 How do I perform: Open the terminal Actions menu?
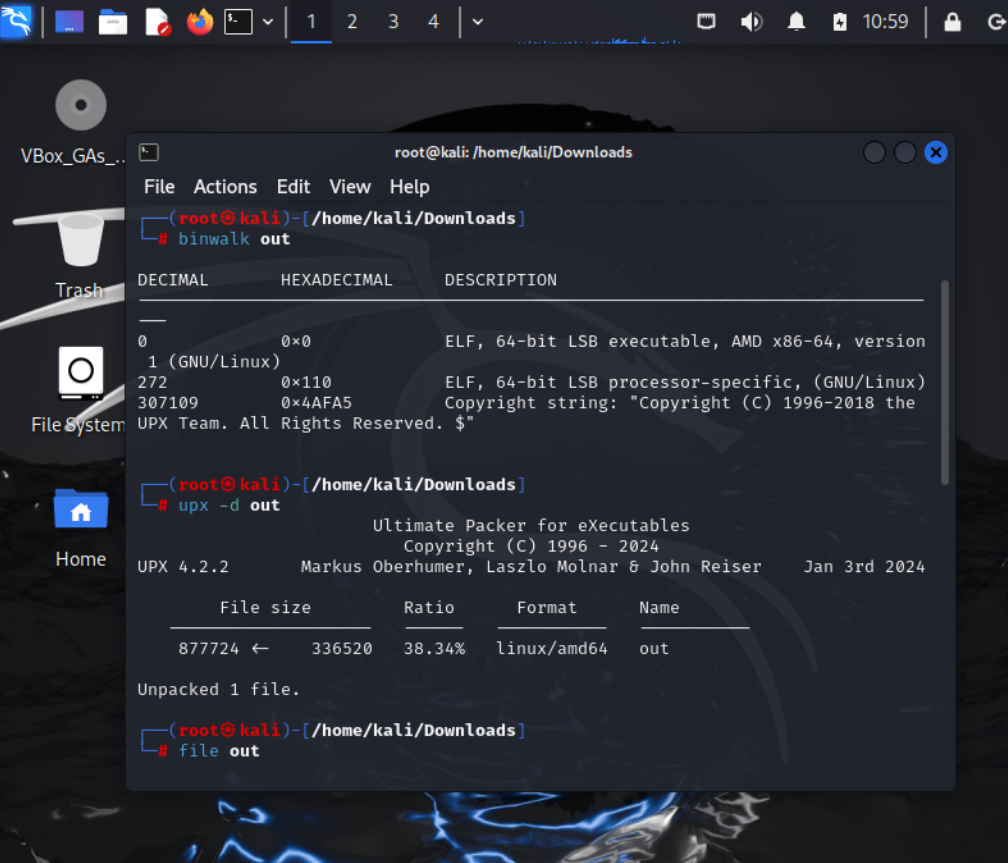[225, 187]
